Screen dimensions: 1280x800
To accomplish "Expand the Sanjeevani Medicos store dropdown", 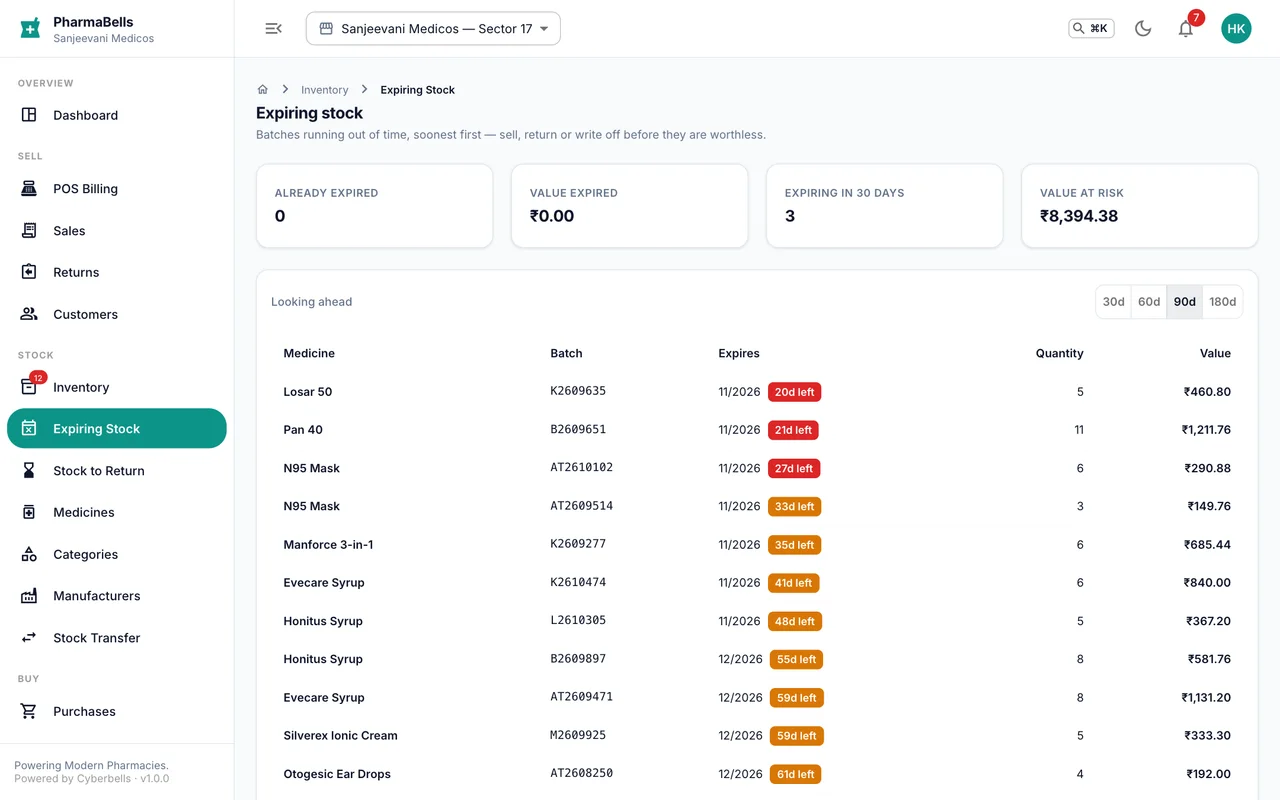I will [433, 29].
